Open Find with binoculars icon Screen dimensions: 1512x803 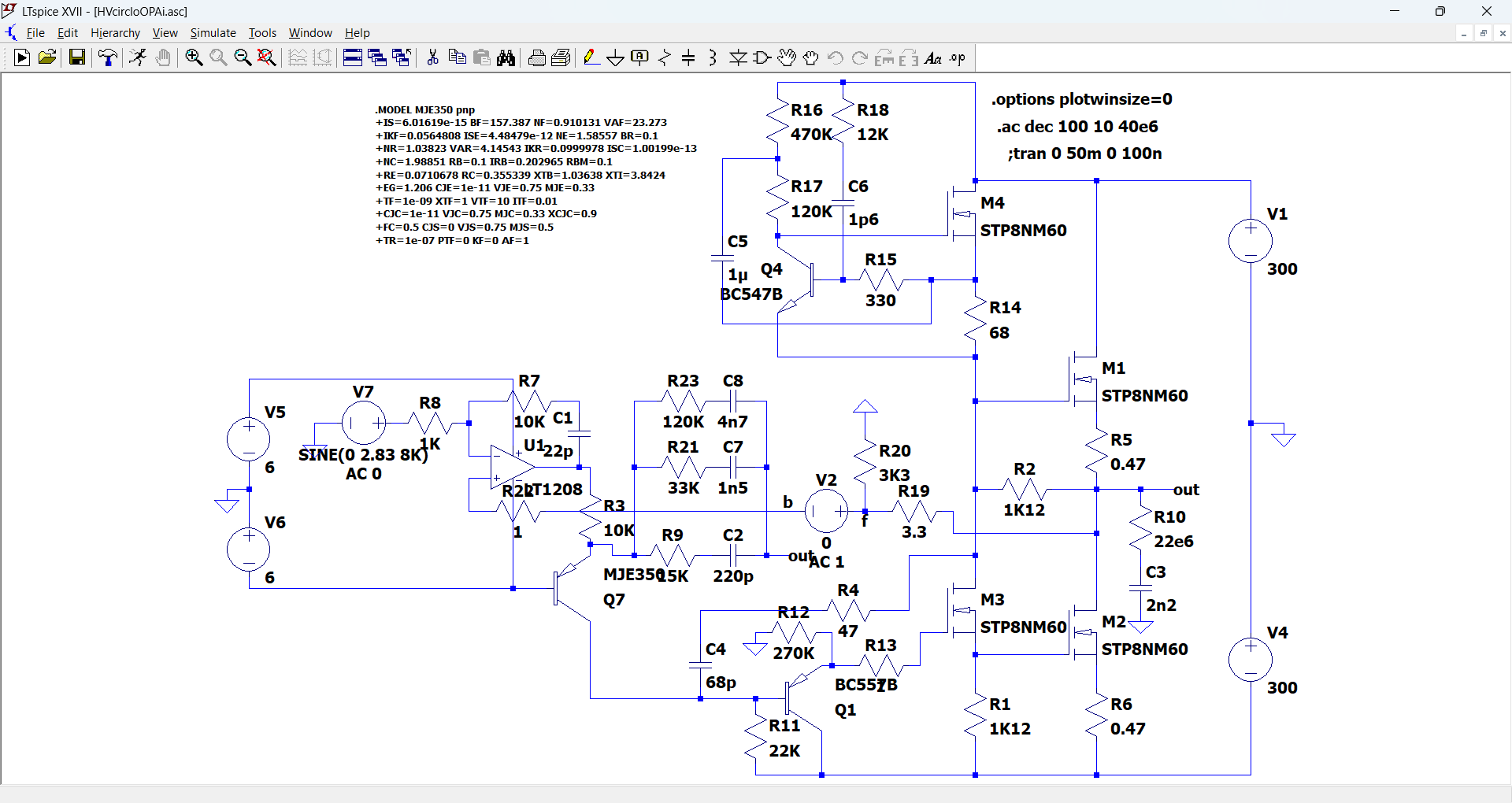(x=506, y=57)
